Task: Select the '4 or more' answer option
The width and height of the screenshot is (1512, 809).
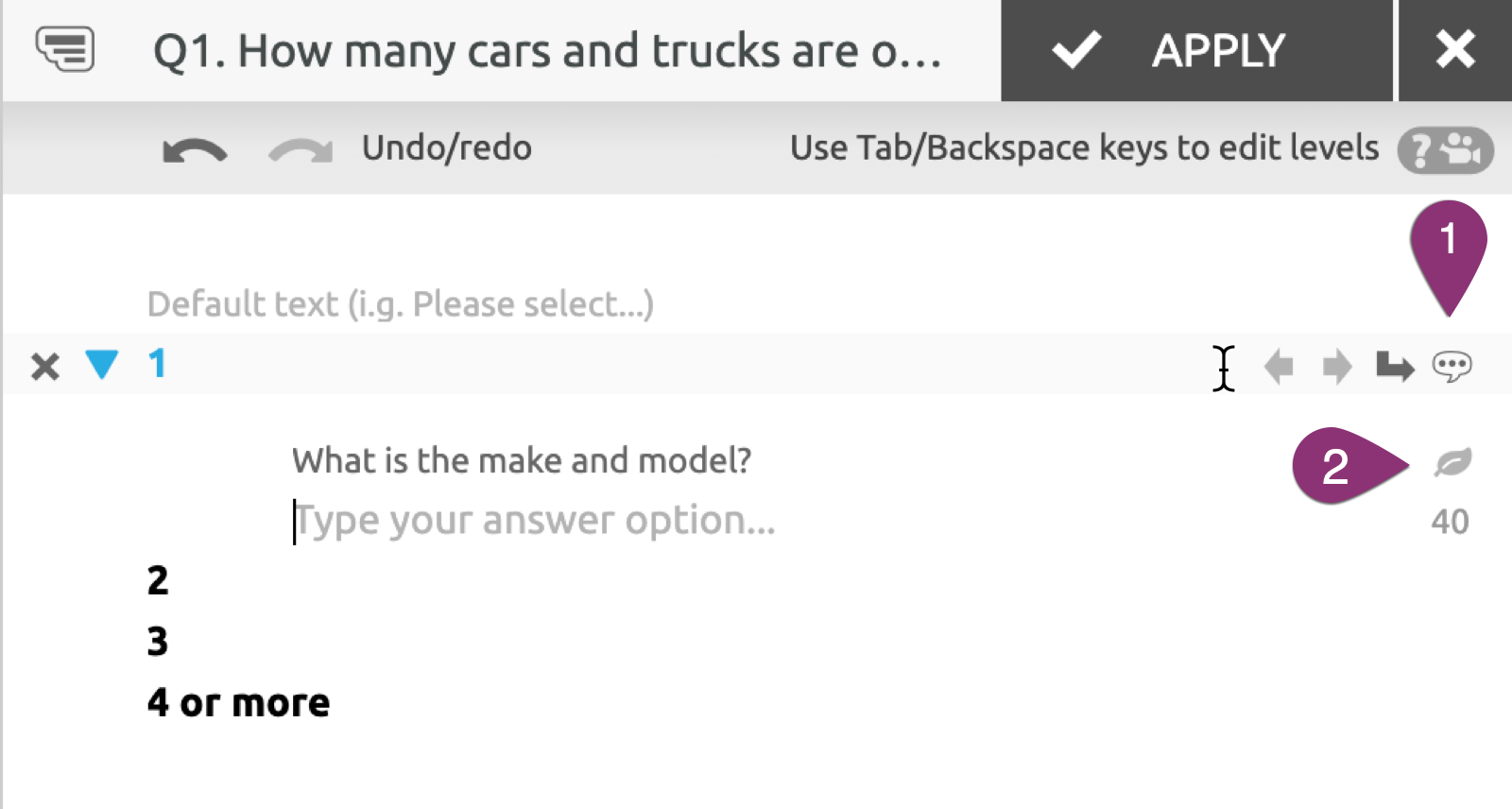Action: [x=238, y=703]
